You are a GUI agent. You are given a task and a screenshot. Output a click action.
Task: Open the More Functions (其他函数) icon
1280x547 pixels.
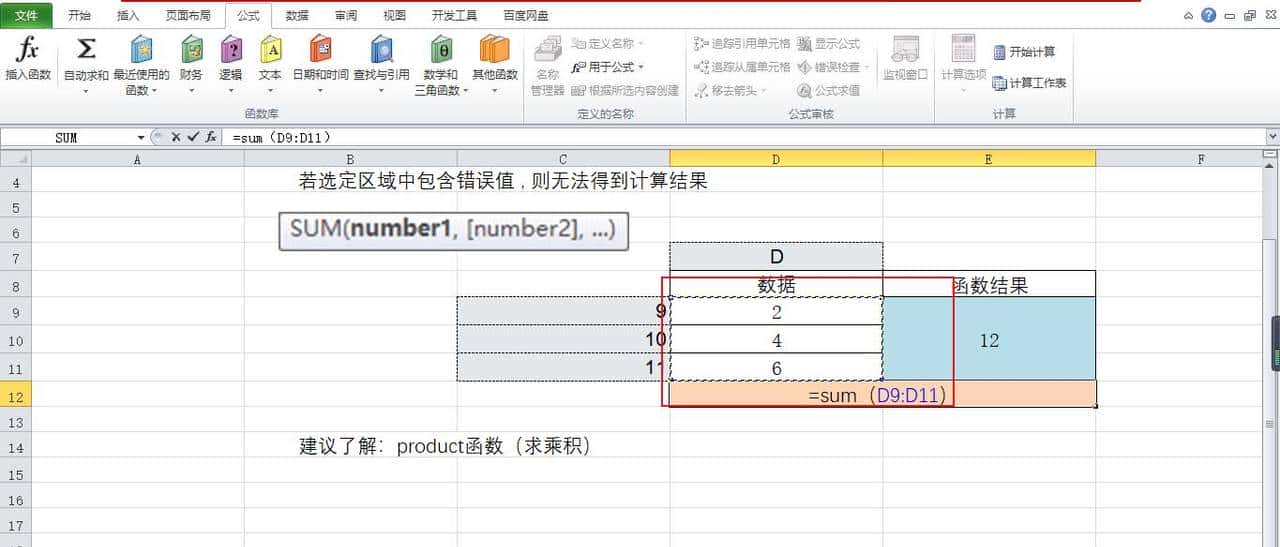tap(494, 49)
